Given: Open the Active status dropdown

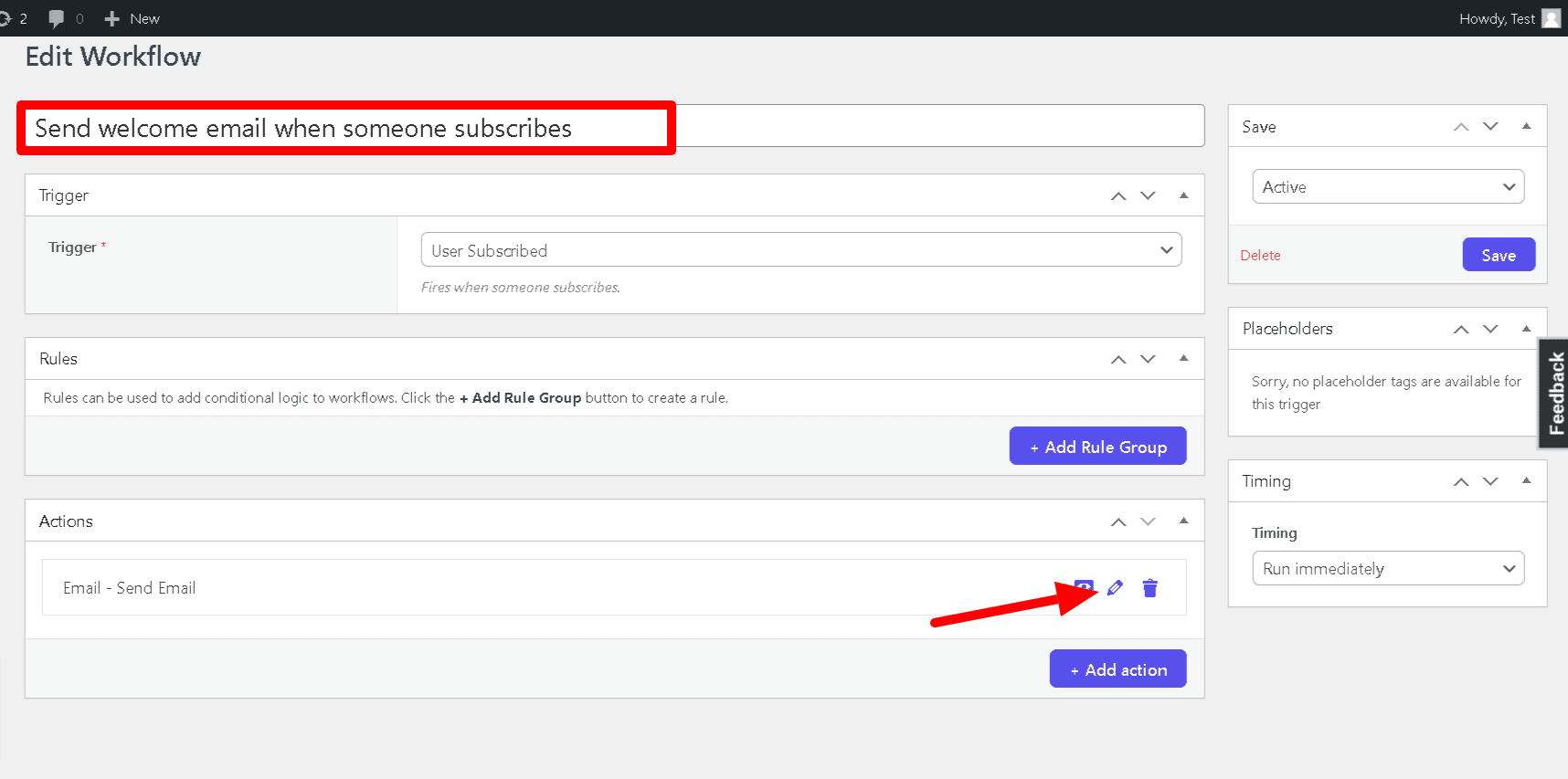Looking at the screenshot, I should (x=1388, y=186).
